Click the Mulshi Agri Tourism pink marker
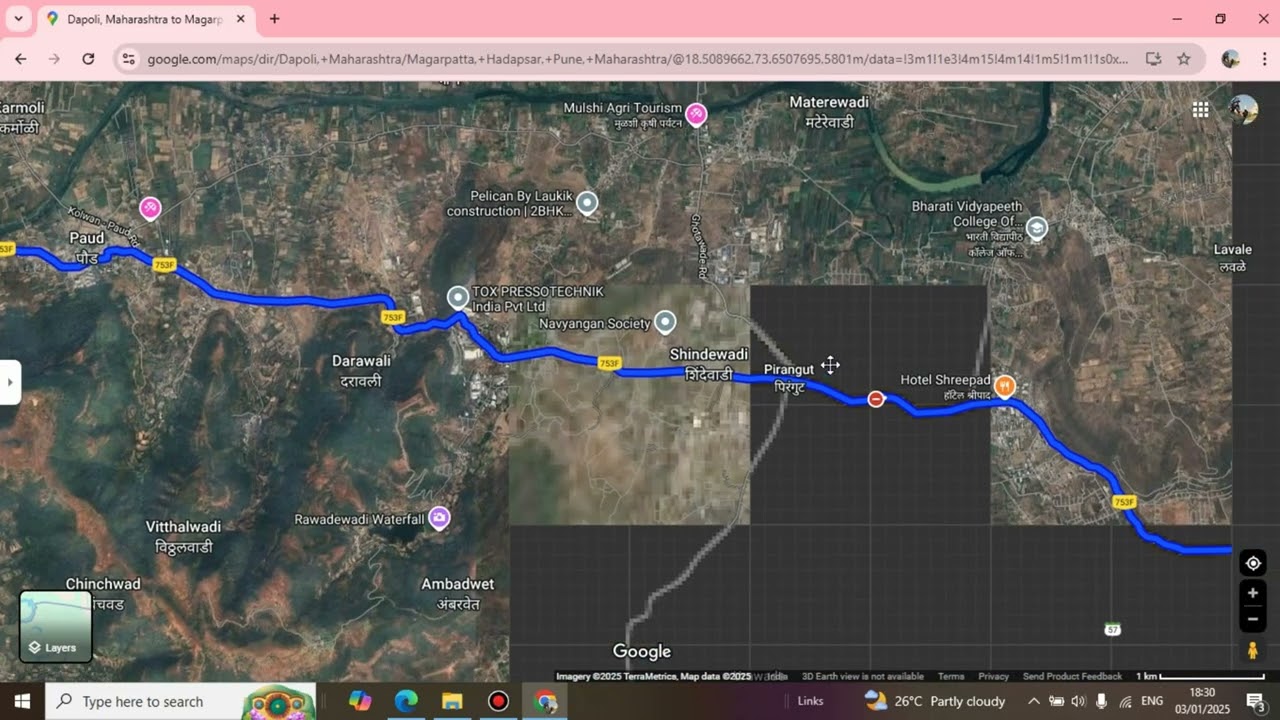1280x720 pixels. [x=696, y=115]
